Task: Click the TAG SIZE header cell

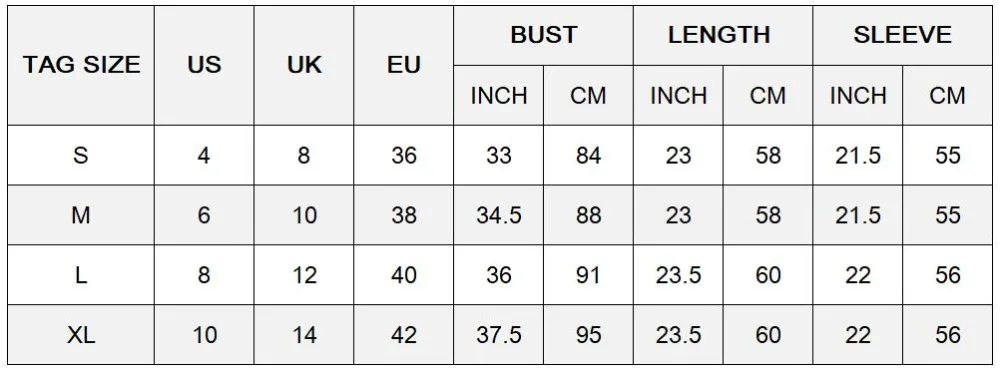Action: (81, 65)
